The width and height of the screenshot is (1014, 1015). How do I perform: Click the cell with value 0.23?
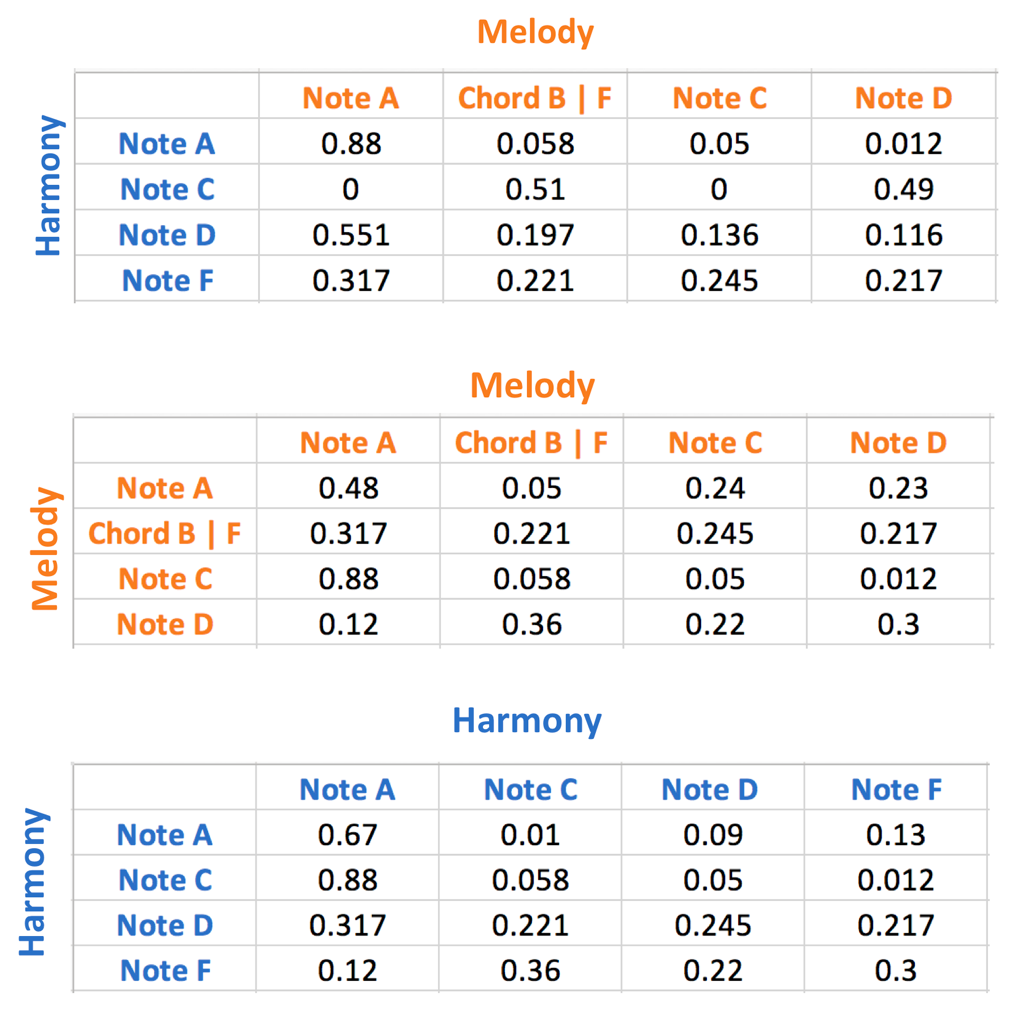click(899, 488)
